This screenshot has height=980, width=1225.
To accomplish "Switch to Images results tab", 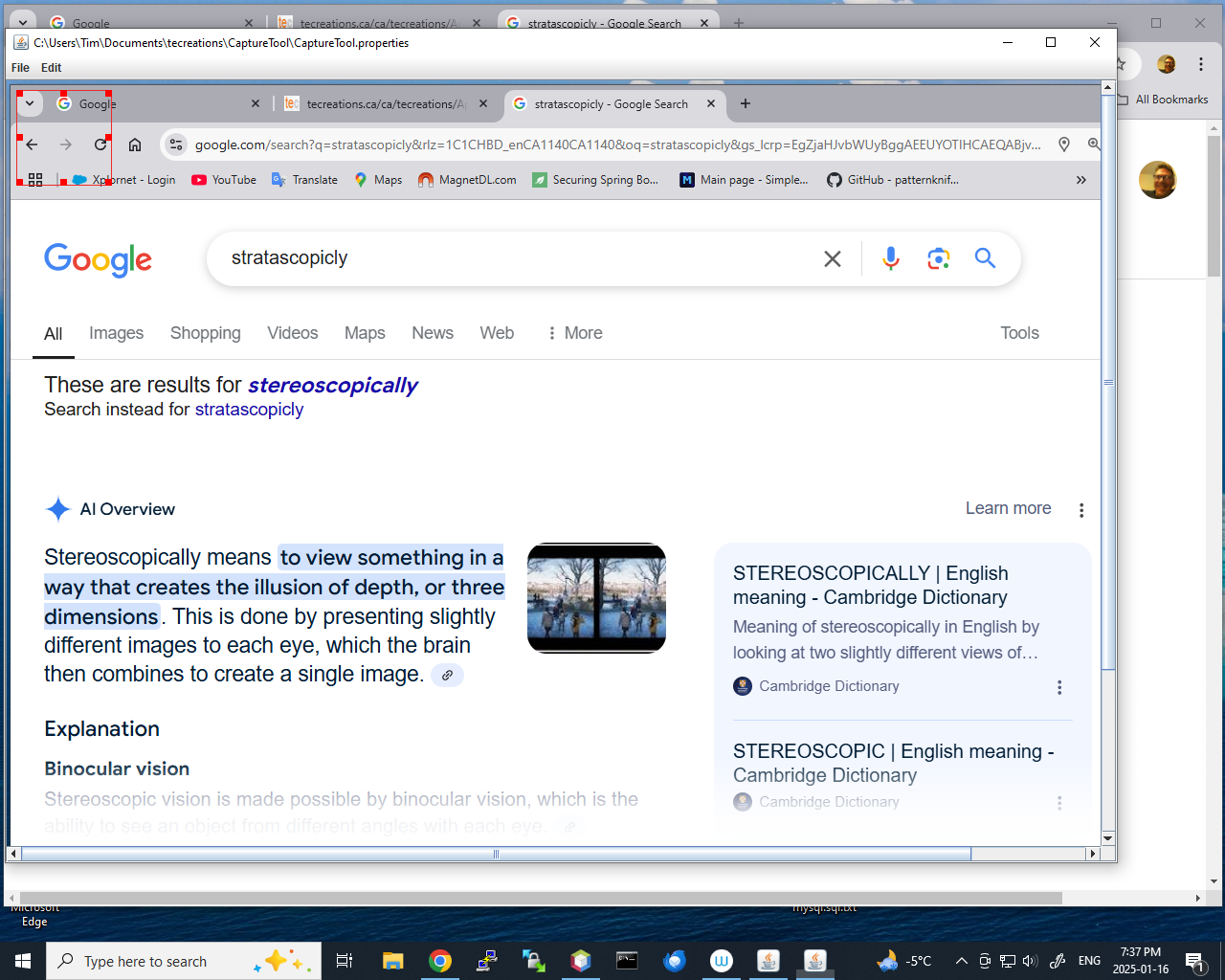I will 116,333.
